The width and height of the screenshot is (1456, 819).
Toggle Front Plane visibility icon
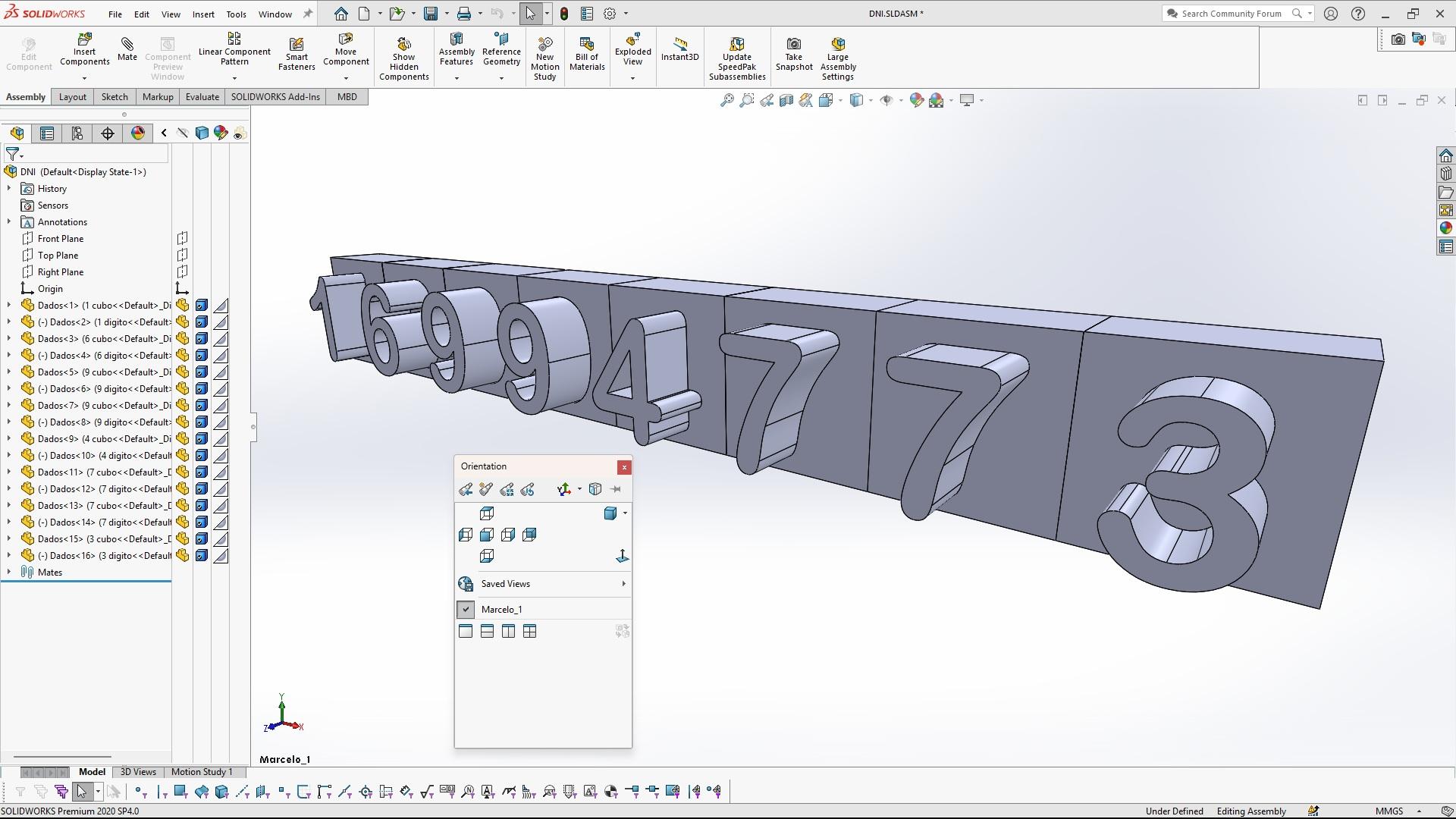coord(182,239)
